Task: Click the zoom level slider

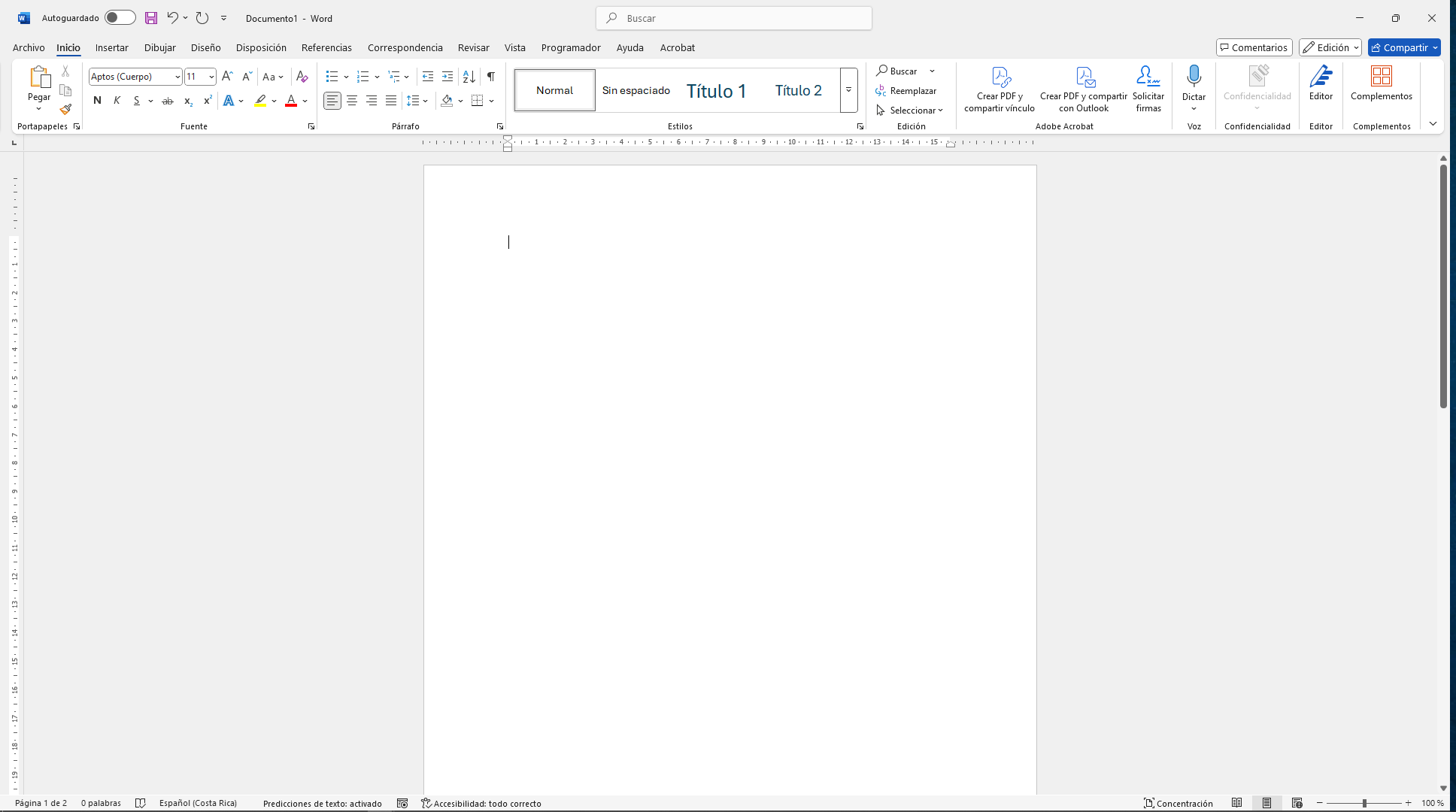Action: 1363,804
